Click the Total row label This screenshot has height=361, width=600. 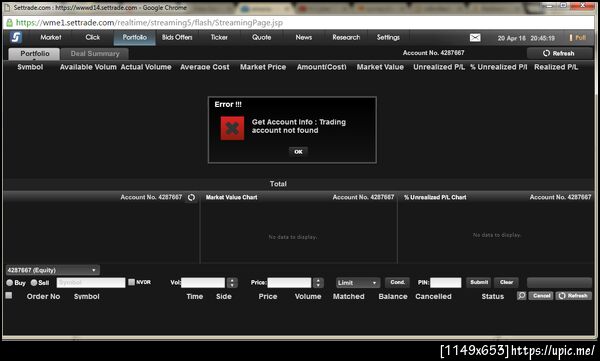coord(278,184)
